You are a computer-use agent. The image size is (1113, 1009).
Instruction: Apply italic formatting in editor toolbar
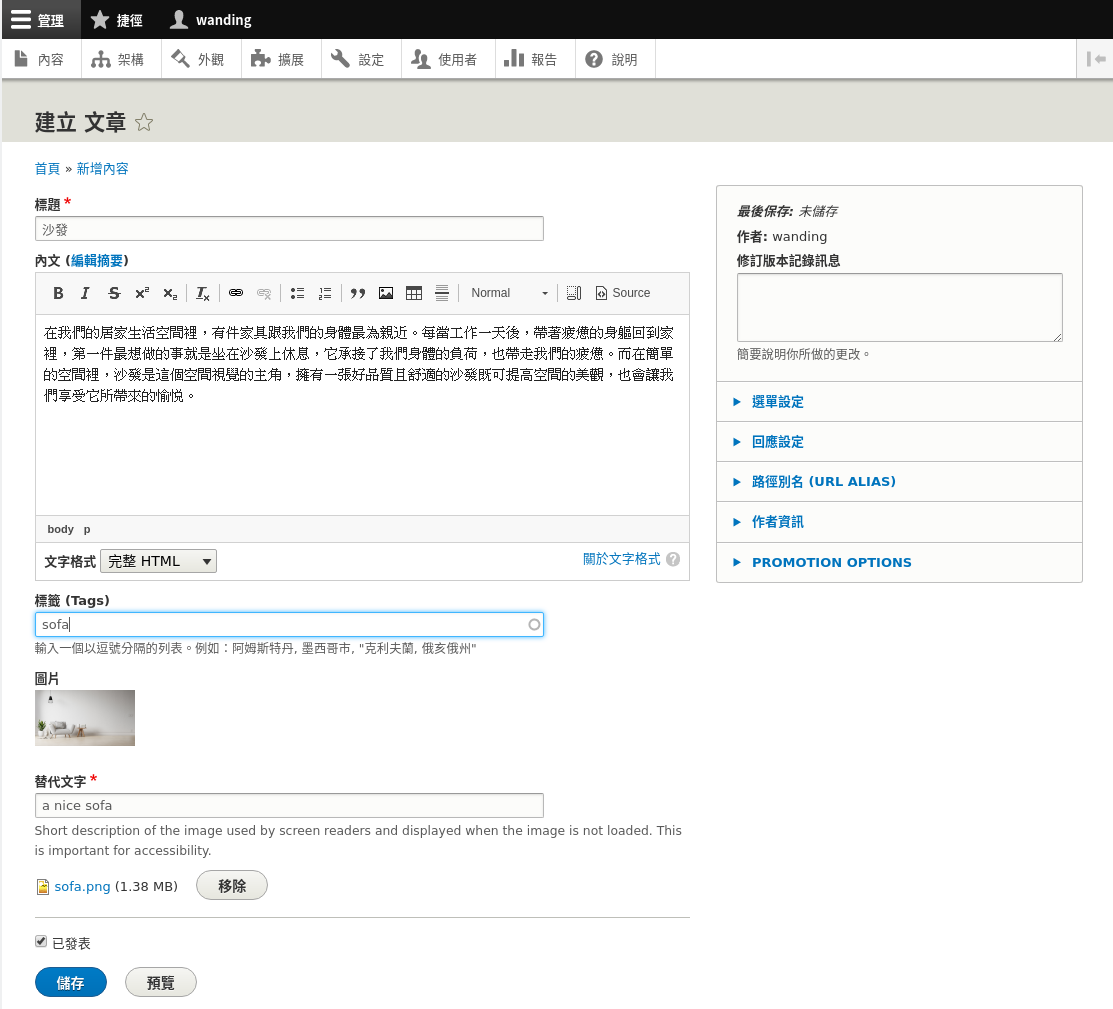click(85, 293)
